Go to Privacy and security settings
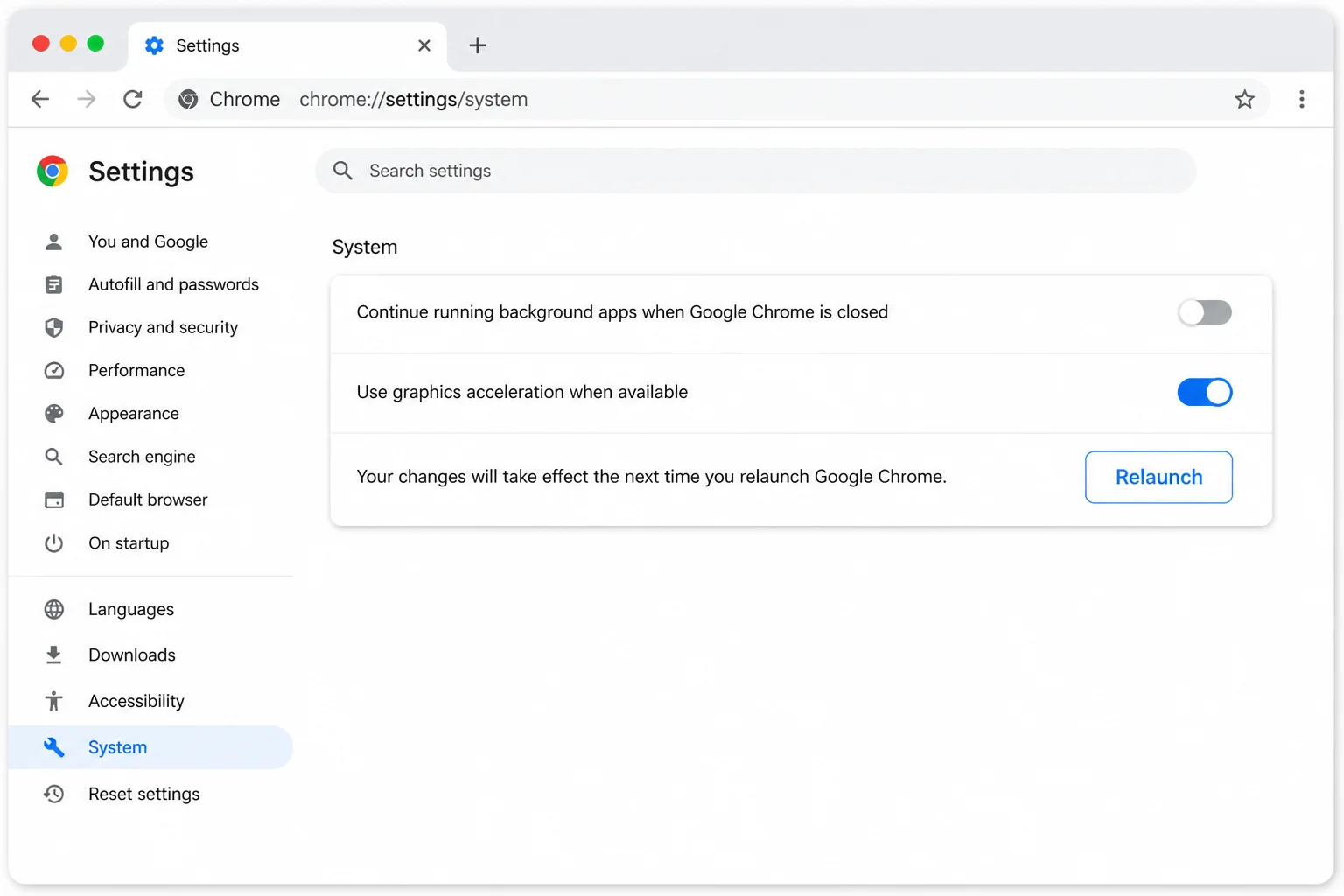Image resolution: width=1344 pixels, height=896 pixels. coord(150,327)
